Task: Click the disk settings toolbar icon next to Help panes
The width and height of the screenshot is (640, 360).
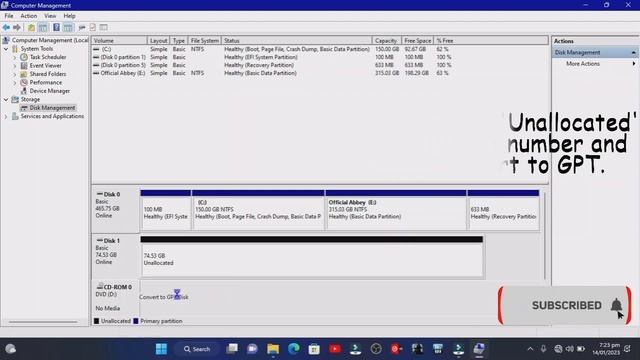Action: pyautogui.click(x=82, y=27)
